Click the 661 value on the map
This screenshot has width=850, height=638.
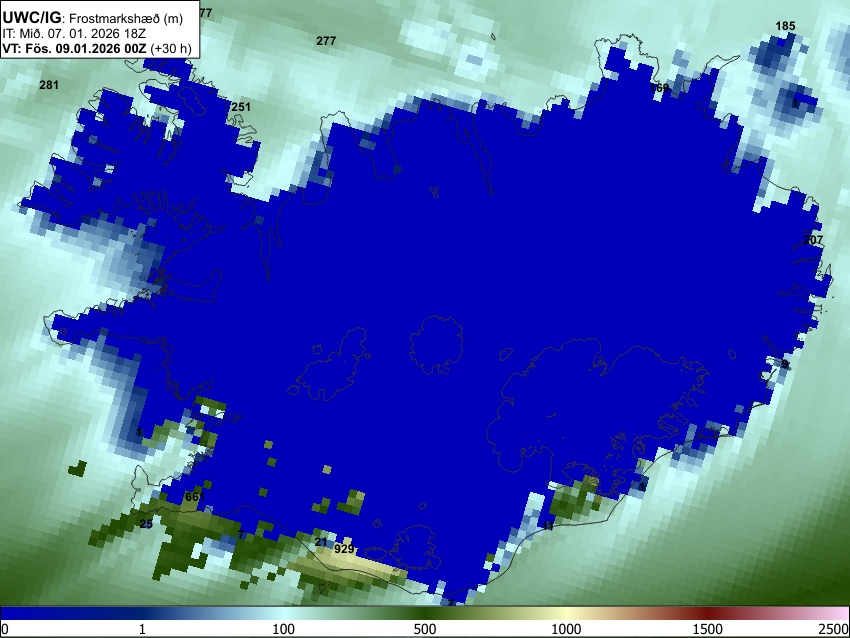tap(195, 497)
